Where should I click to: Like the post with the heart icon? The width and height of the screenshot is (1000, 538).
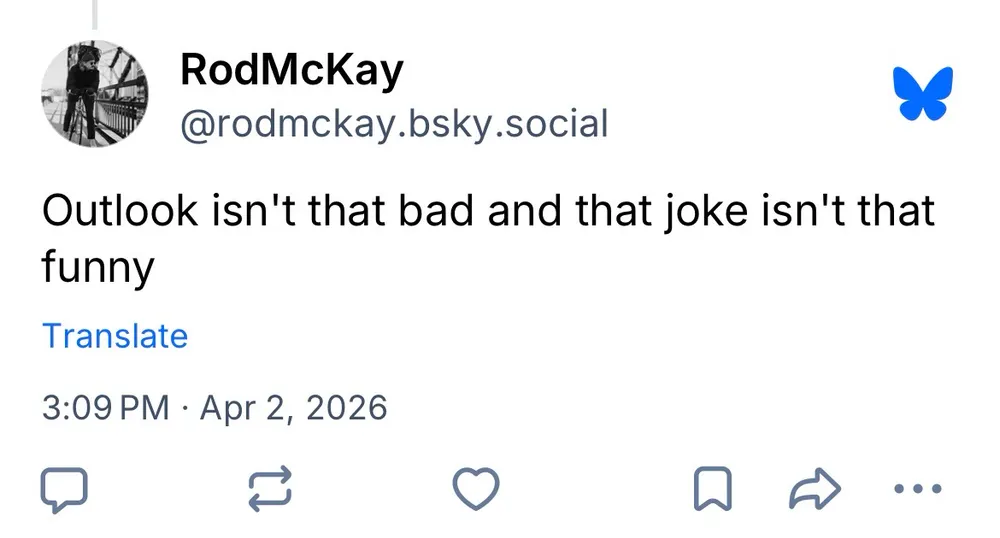coord(476,489)
